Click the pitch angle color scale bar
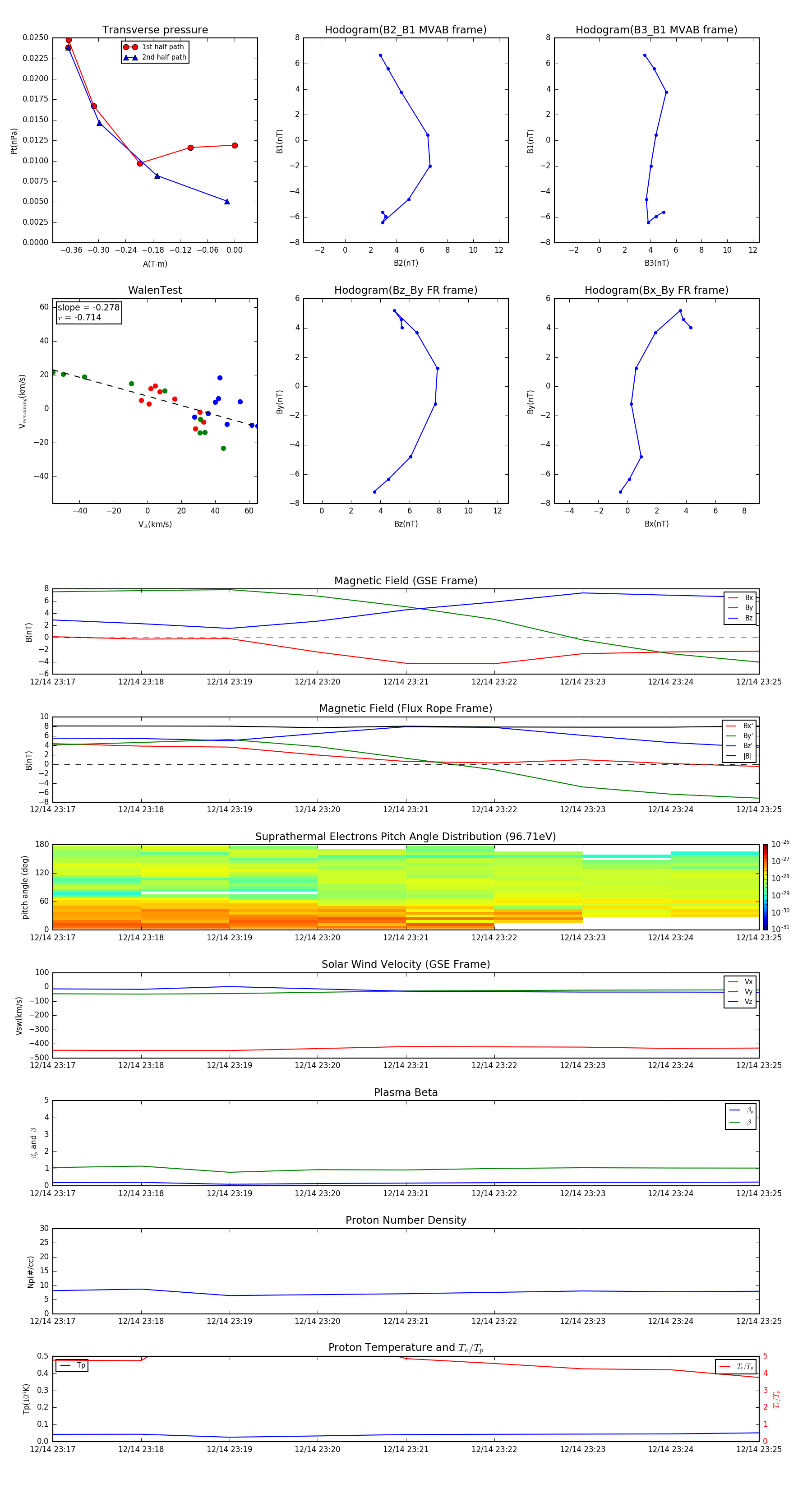The image size is (812, 1489). tap(765, 887)
